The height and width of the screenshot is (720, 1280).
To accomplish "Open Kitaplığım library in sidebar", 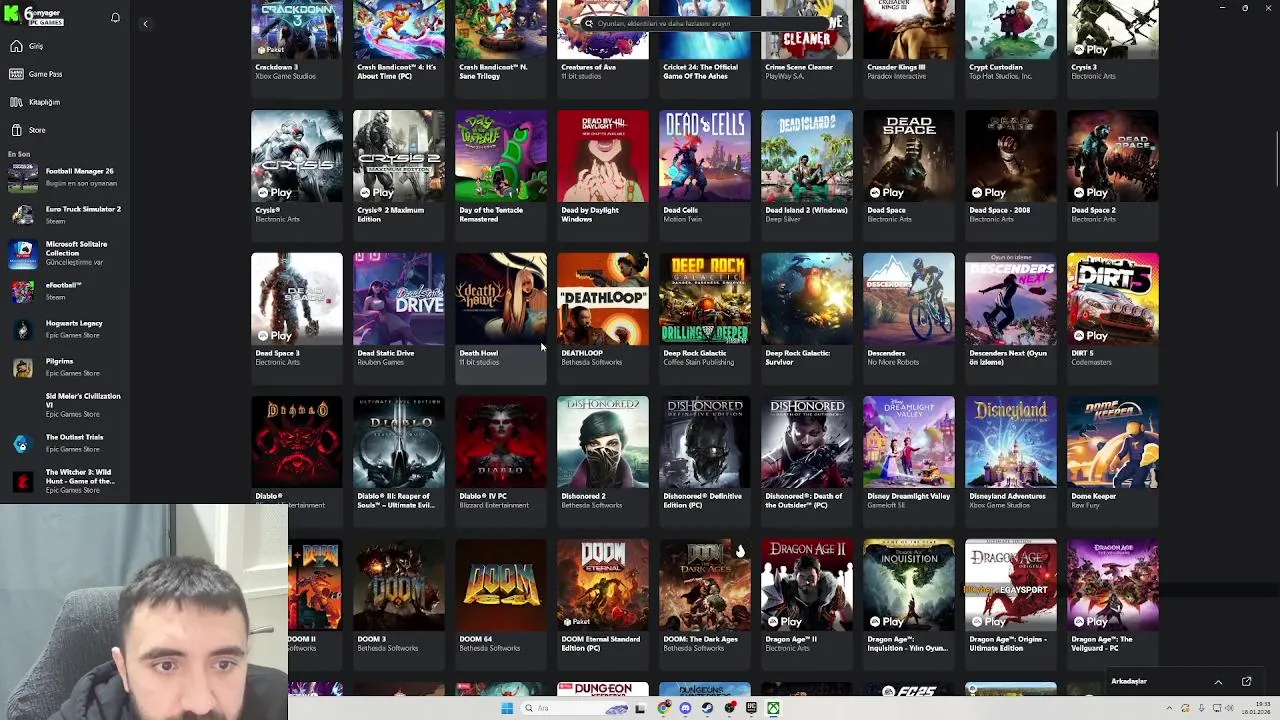I will tap(44, 102).
